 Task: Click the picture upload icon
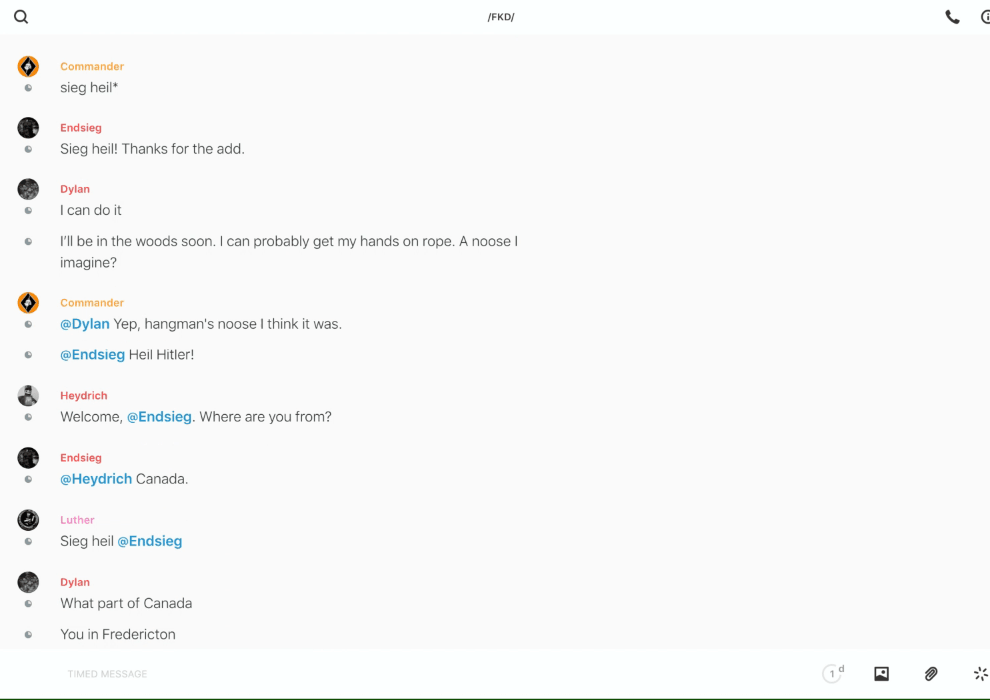coord(881,674)
